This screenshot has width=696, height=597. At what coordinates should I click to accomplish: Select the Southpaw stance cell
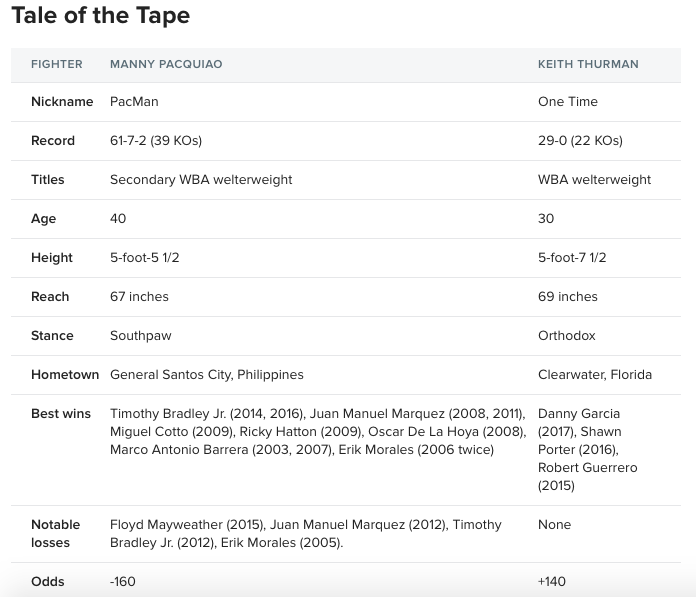pos(141,336)
